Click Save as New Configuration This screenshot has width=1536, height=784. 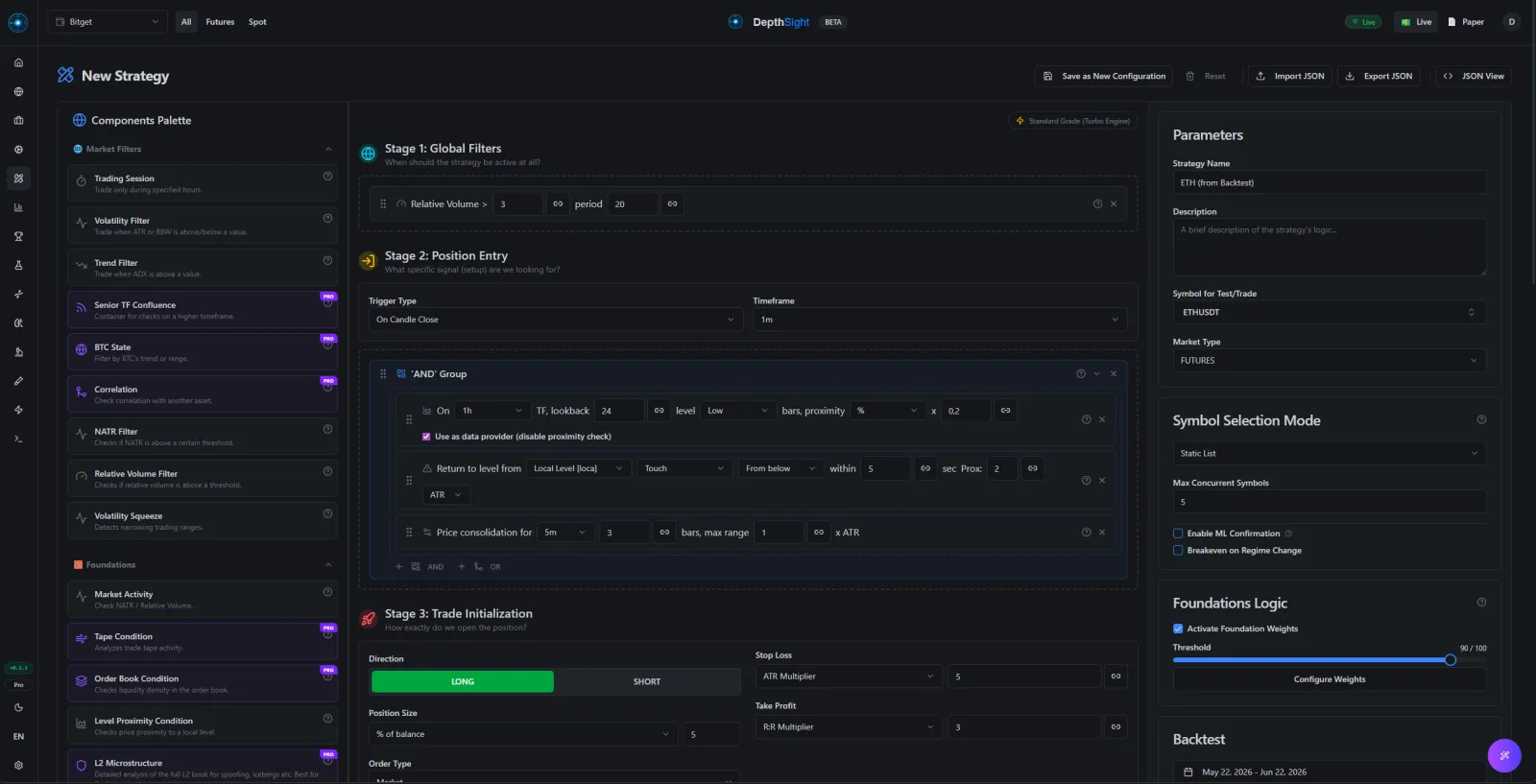coord(1104,76)
